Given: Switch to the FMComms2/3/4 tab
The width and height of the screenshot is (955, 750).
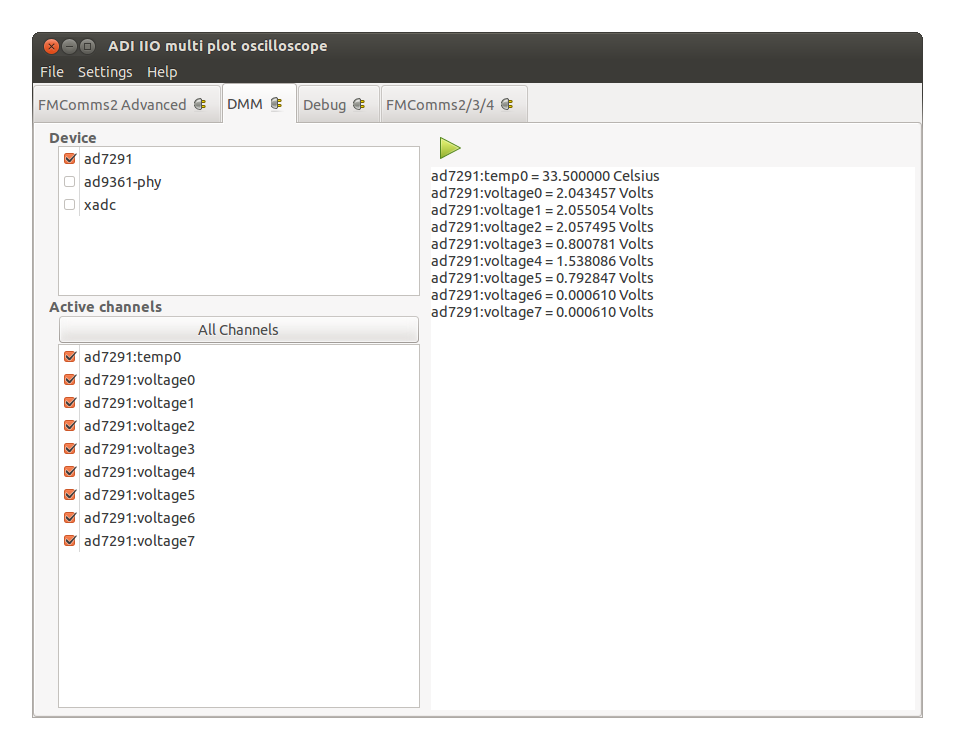Looking at the screenshot, I should [x=445, y=102].
